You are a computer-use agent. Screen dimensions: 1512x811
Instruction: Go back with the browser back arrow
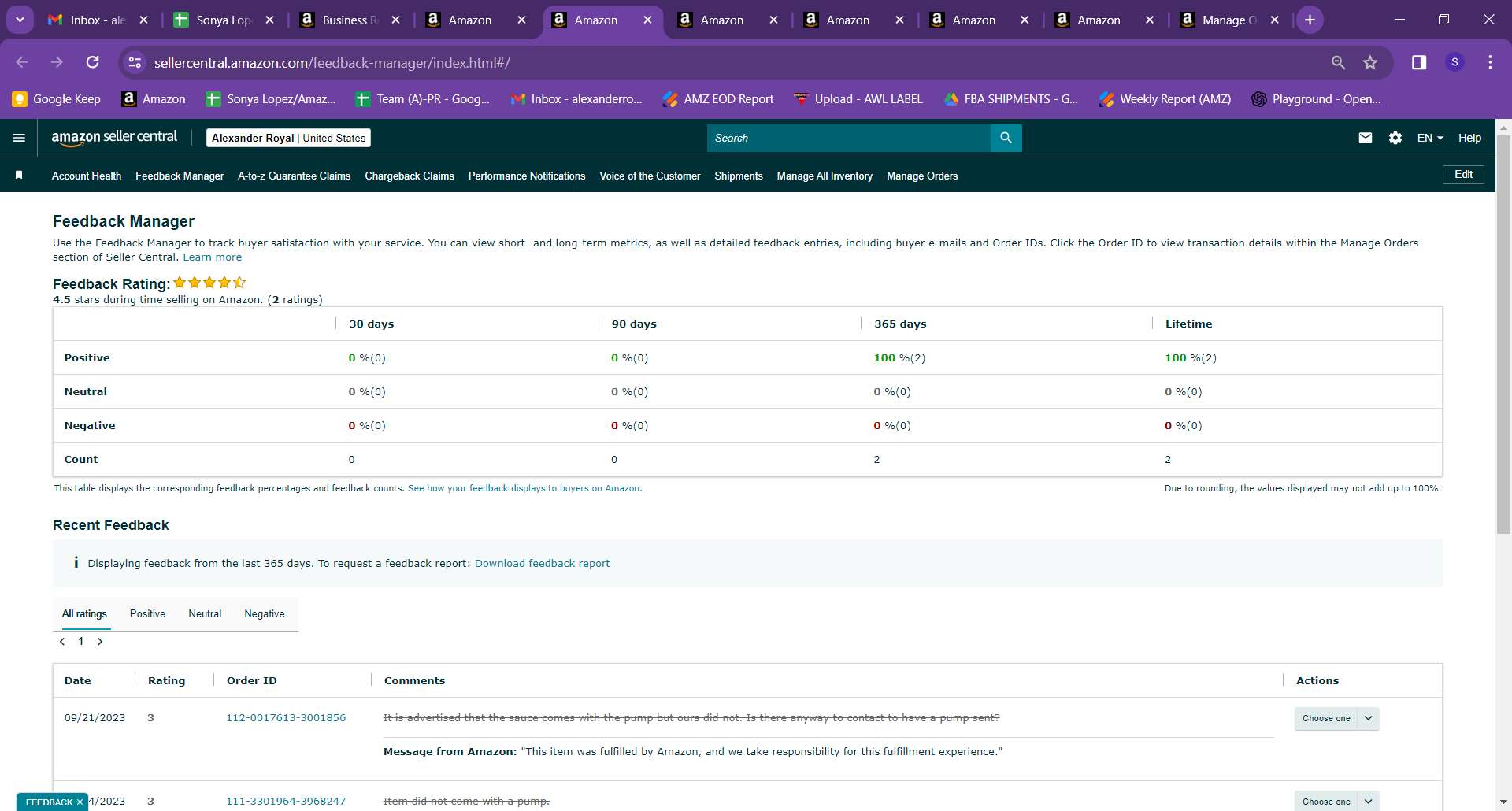(x=22, y=62)
